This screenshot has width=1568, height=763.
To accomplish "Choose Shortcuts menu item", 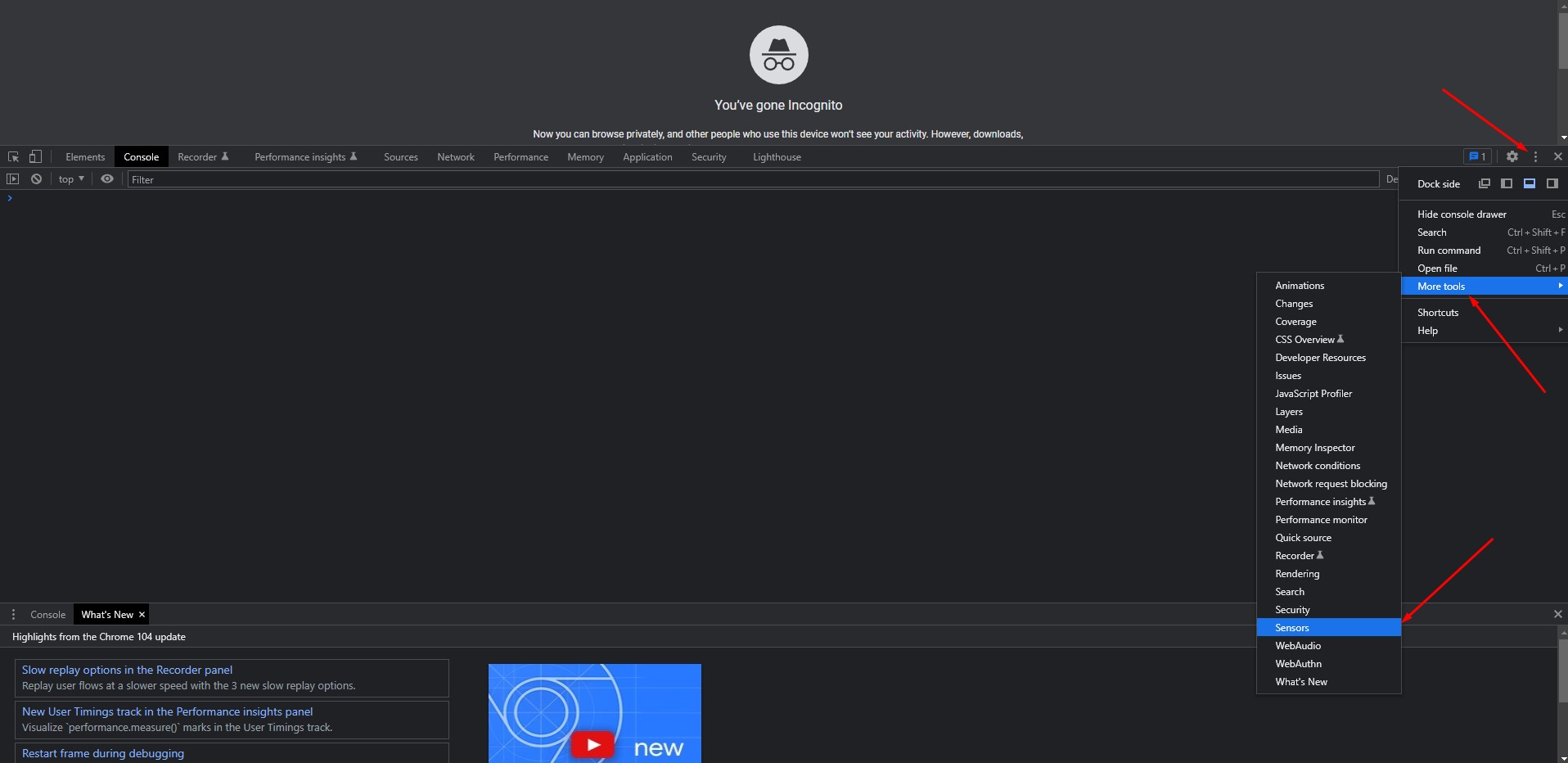I will coord(1485,312).
